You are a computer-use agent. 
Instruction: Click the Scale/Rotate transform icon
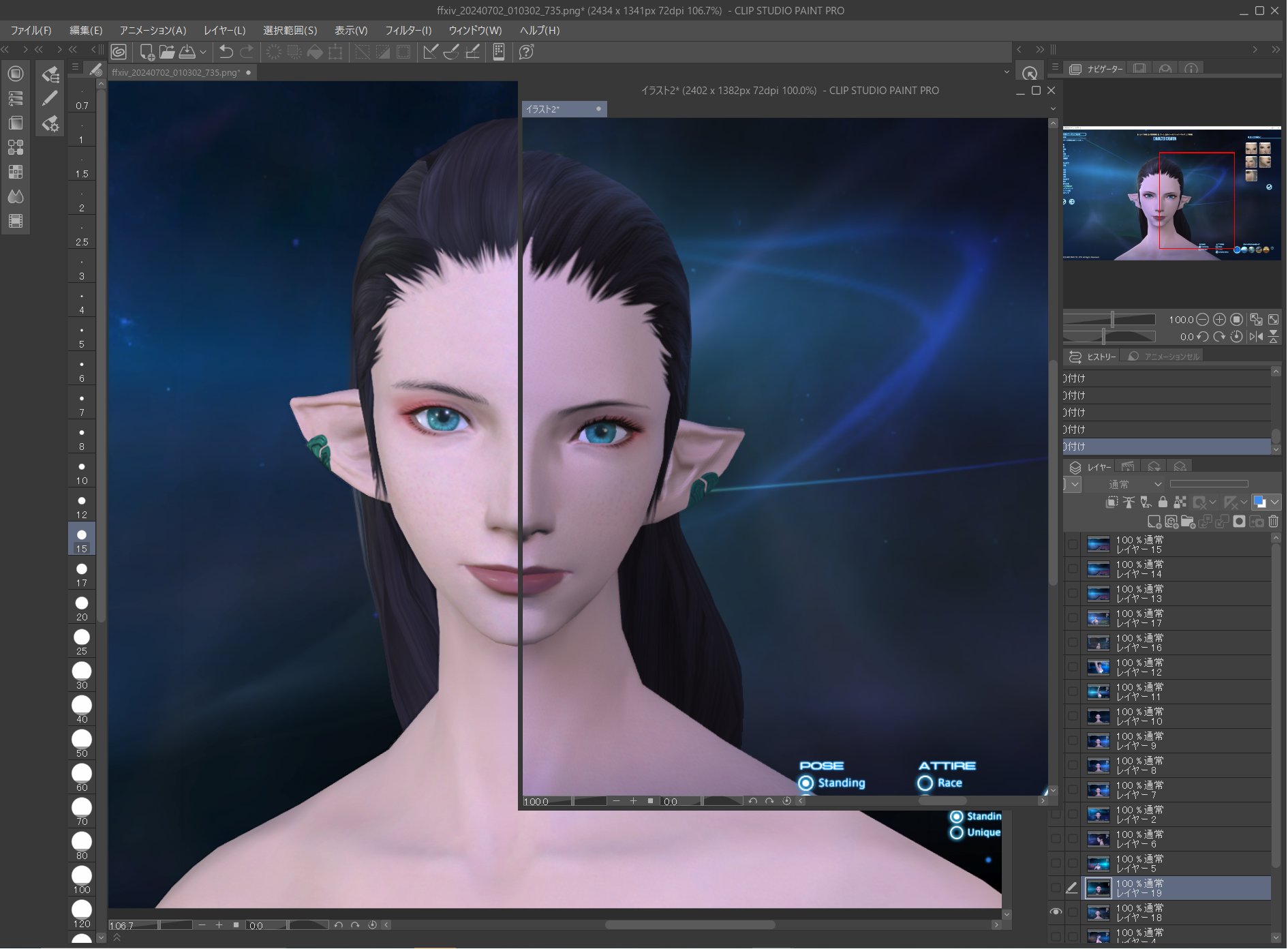pos(335,52)
